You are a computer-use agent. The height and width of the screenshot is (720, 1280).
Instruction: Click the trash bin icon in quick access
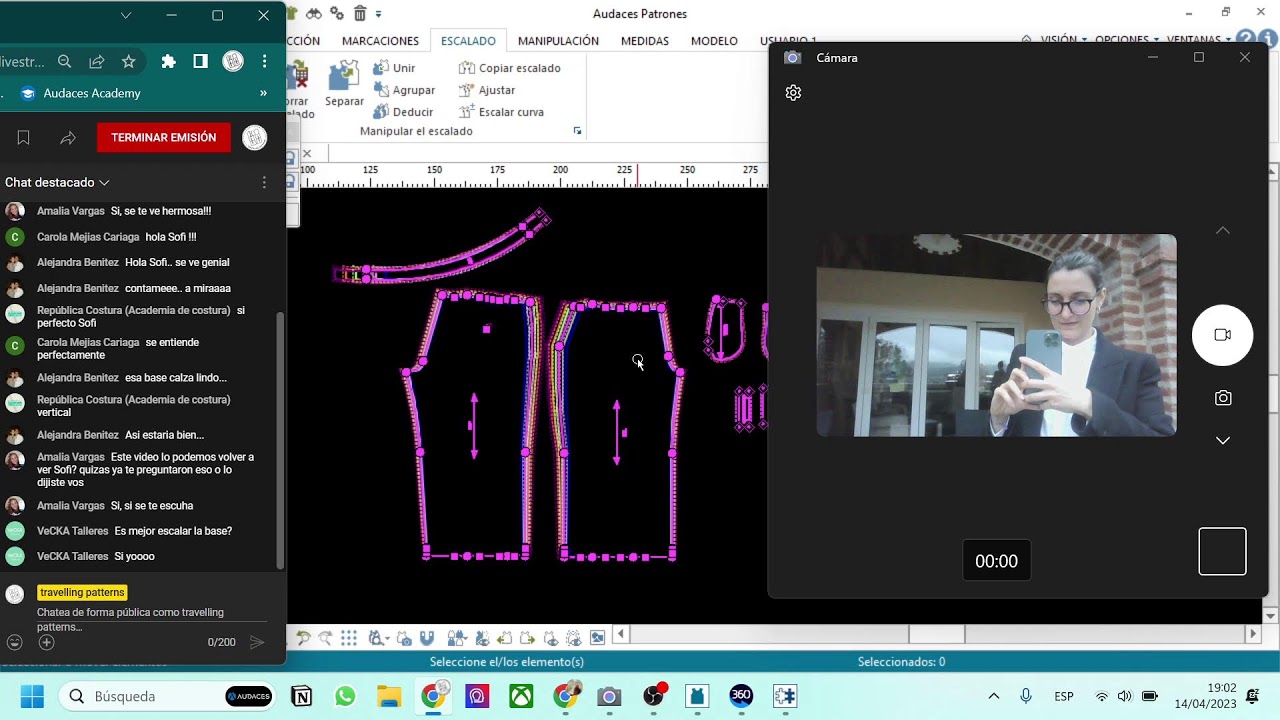[360, 13]
